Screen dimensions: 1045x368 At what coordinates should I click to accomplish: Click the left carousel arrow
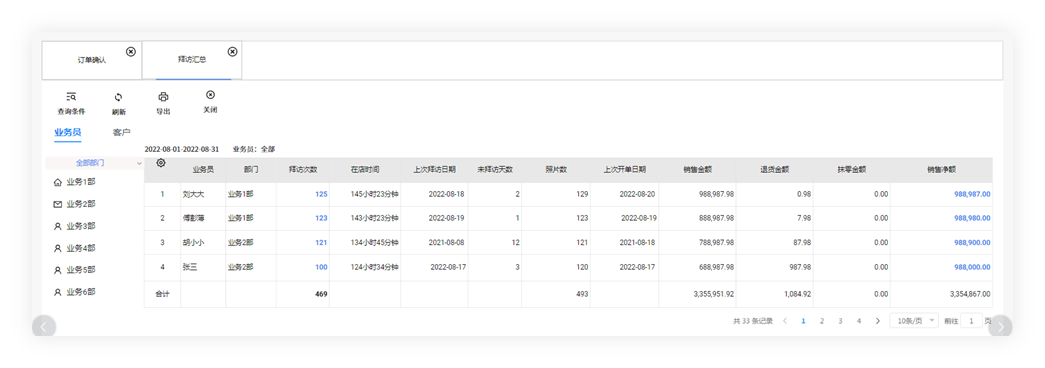click(44, 327)
